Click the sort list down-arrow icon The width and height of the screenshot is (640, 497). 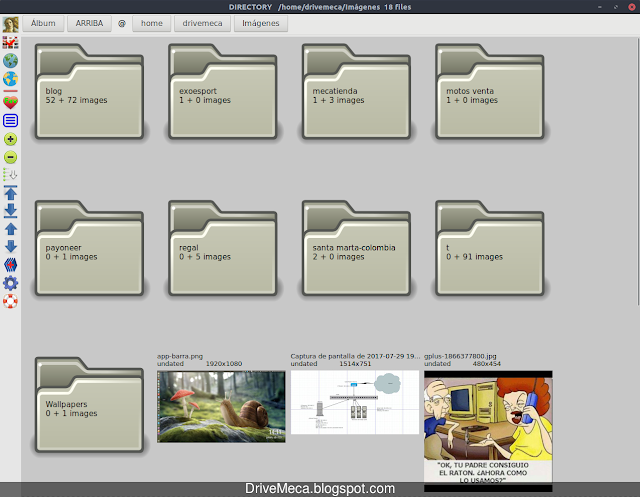tap(11, 175)
